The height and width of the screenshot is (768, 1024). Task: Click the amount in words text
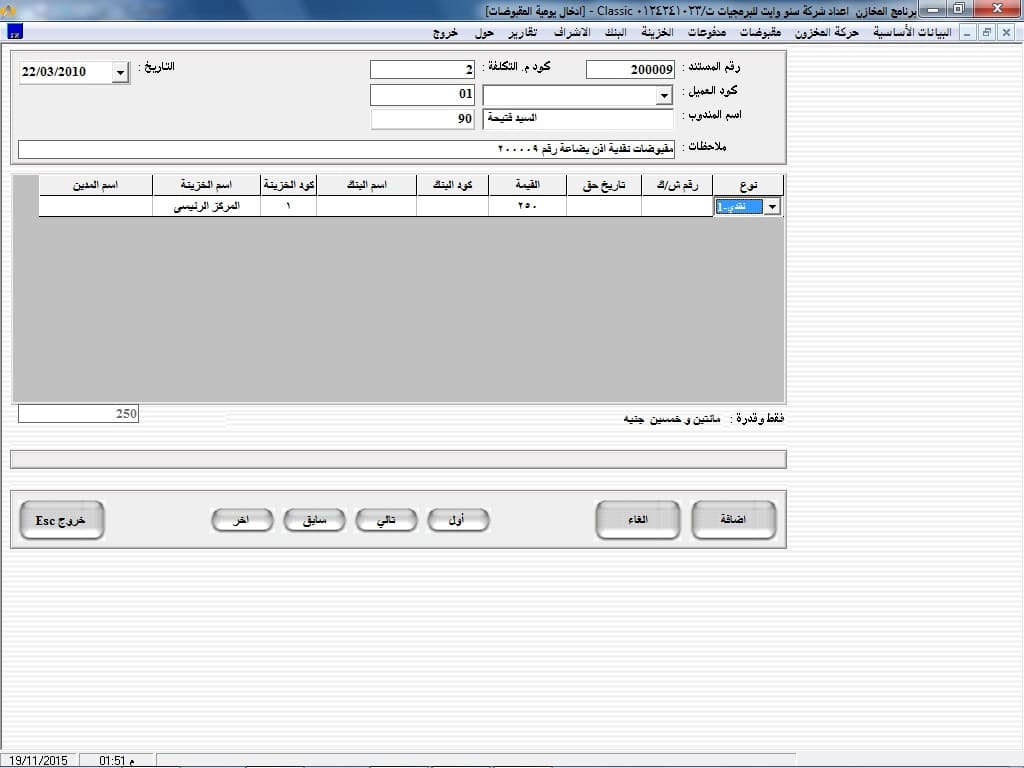click(x=671, y=419)
